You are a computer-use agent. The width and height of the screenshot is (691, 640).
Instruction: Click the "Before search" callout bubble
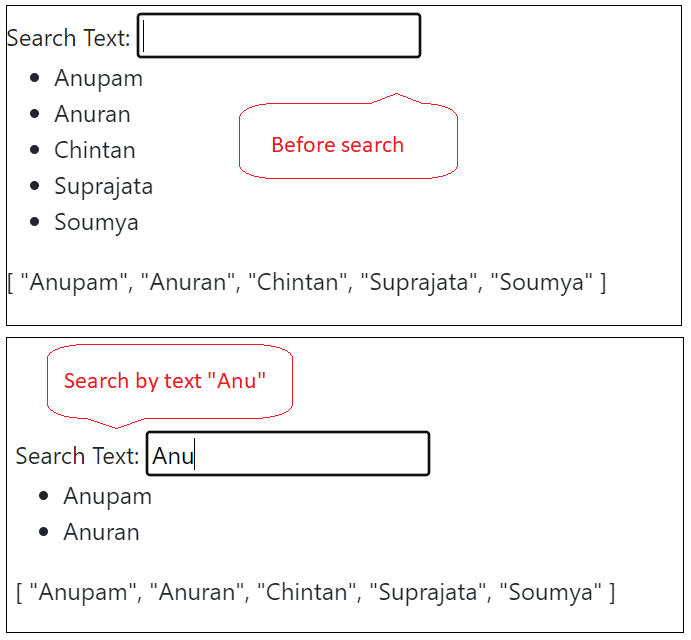348,141
